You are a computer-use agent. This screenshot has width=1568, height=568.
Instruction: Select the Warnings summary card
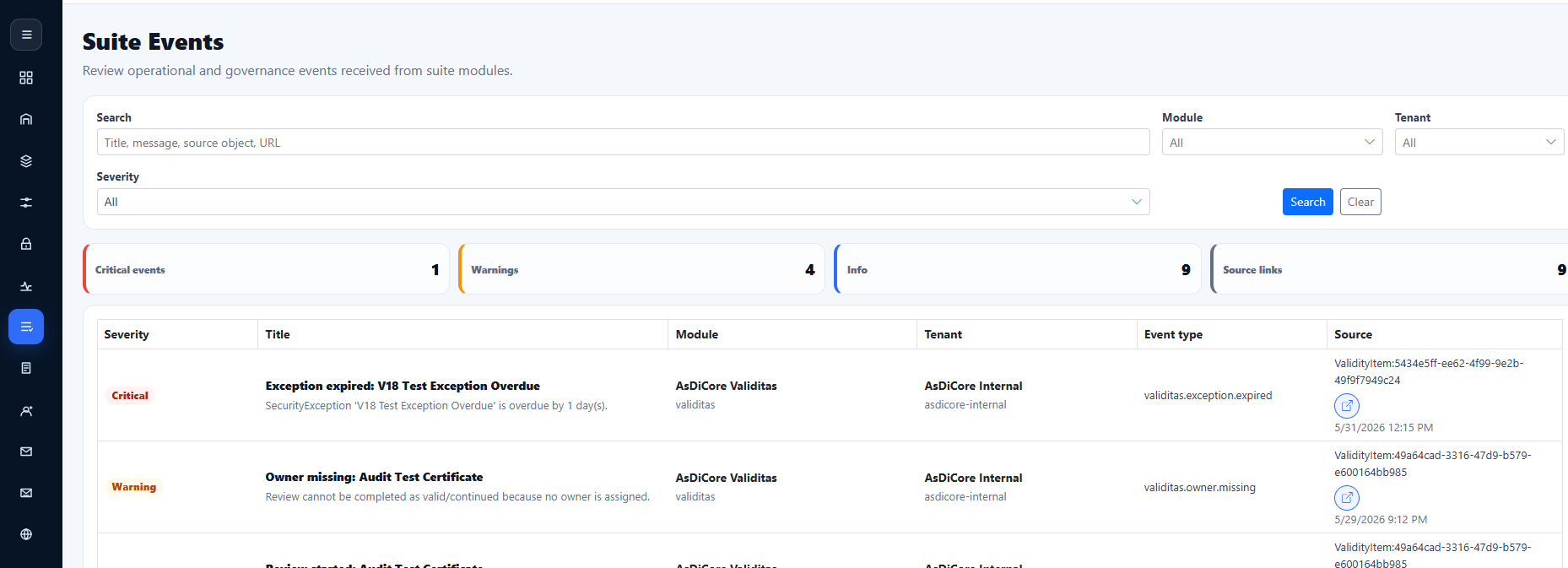click(x=641, y=269)
